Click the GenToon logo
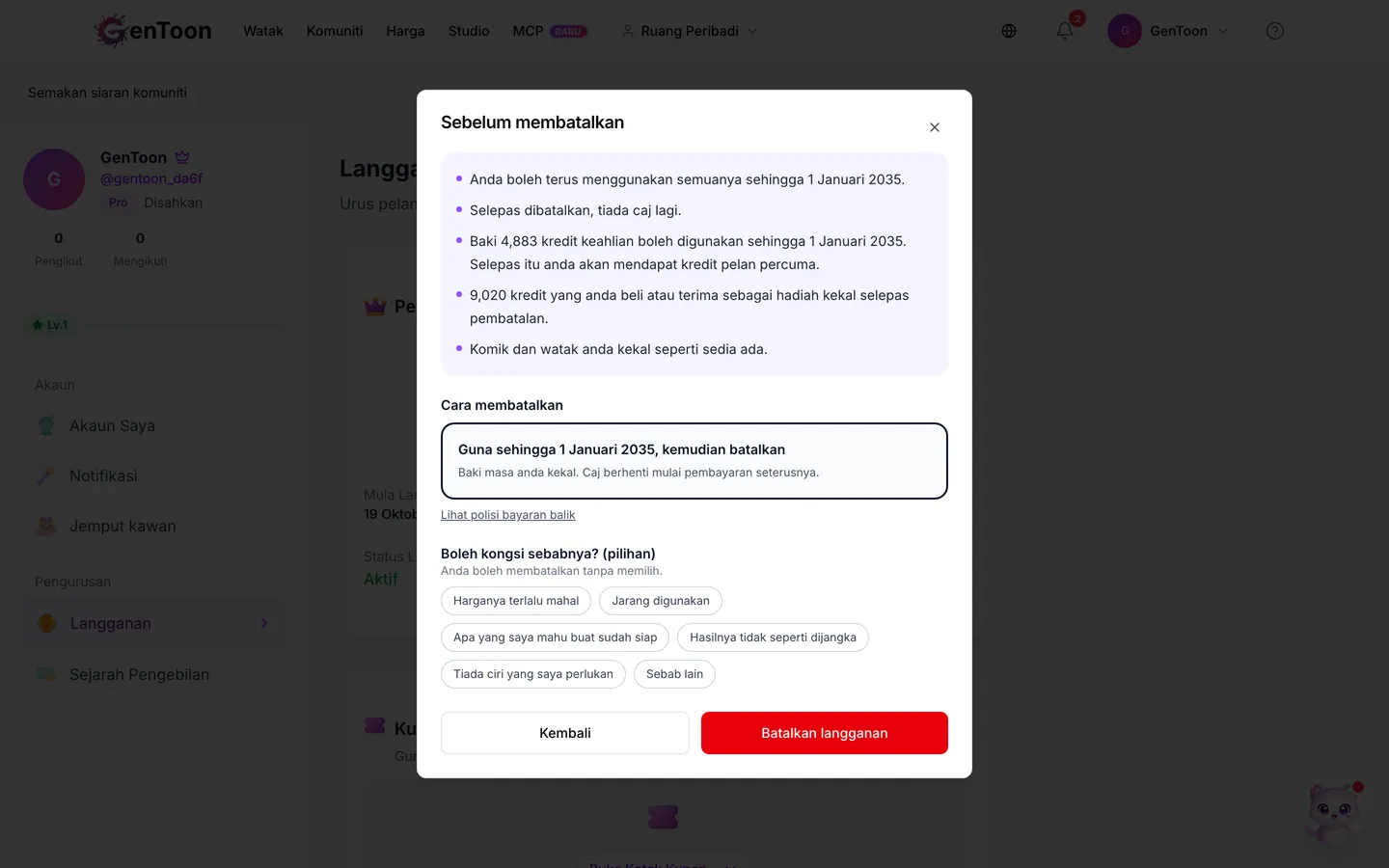The width and height of the screenshot is (1389, 868). 153,31
